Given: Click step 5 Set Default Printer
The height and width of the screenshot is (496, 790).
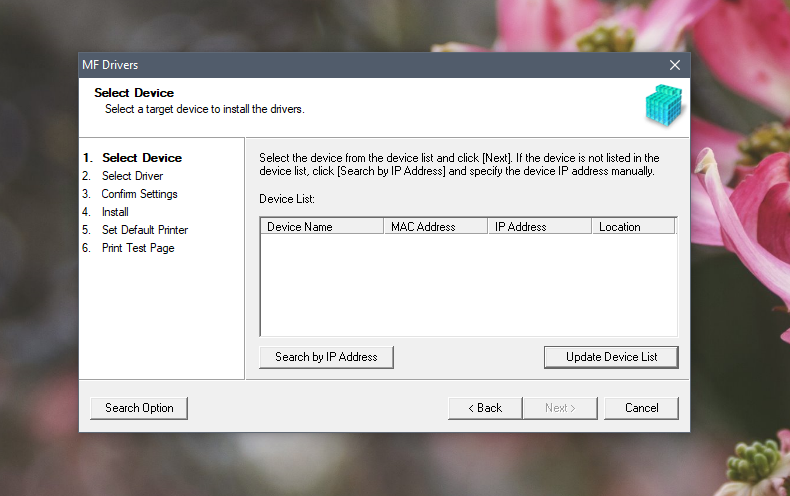Looking at the screenshot, I should [x=144, y=230].
